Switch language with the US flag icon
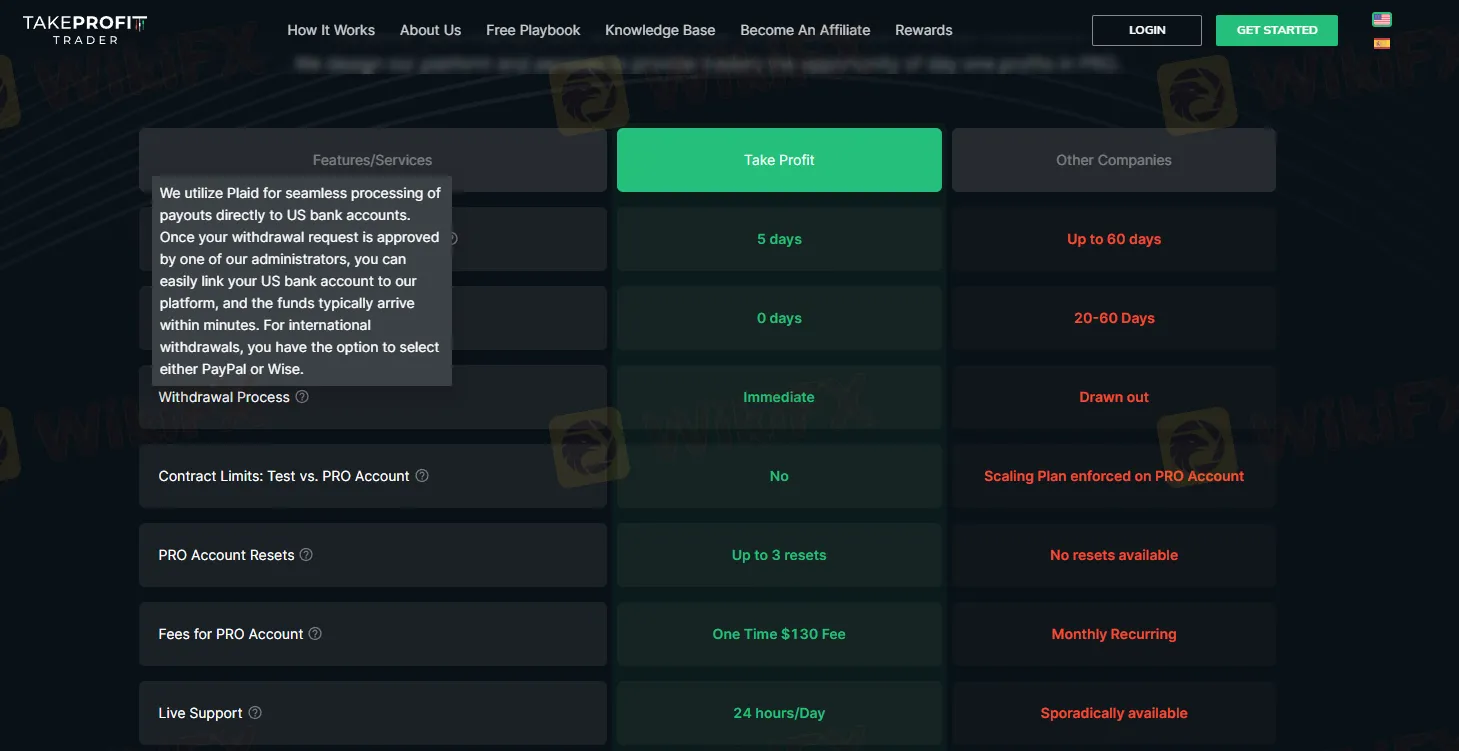This screenshot has height=751, width=1459. [1382, 20]
